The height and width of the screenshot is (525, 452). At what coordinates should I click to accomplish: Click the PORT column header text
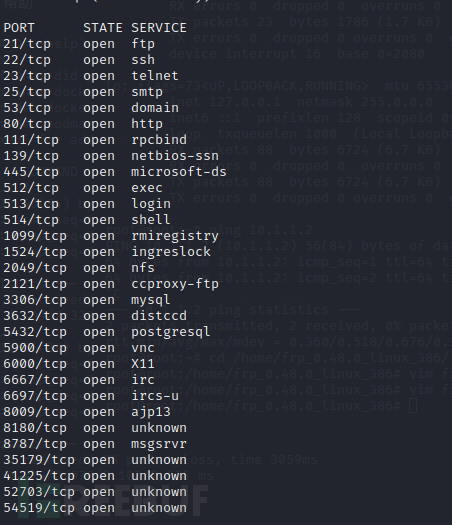point(19,28)
